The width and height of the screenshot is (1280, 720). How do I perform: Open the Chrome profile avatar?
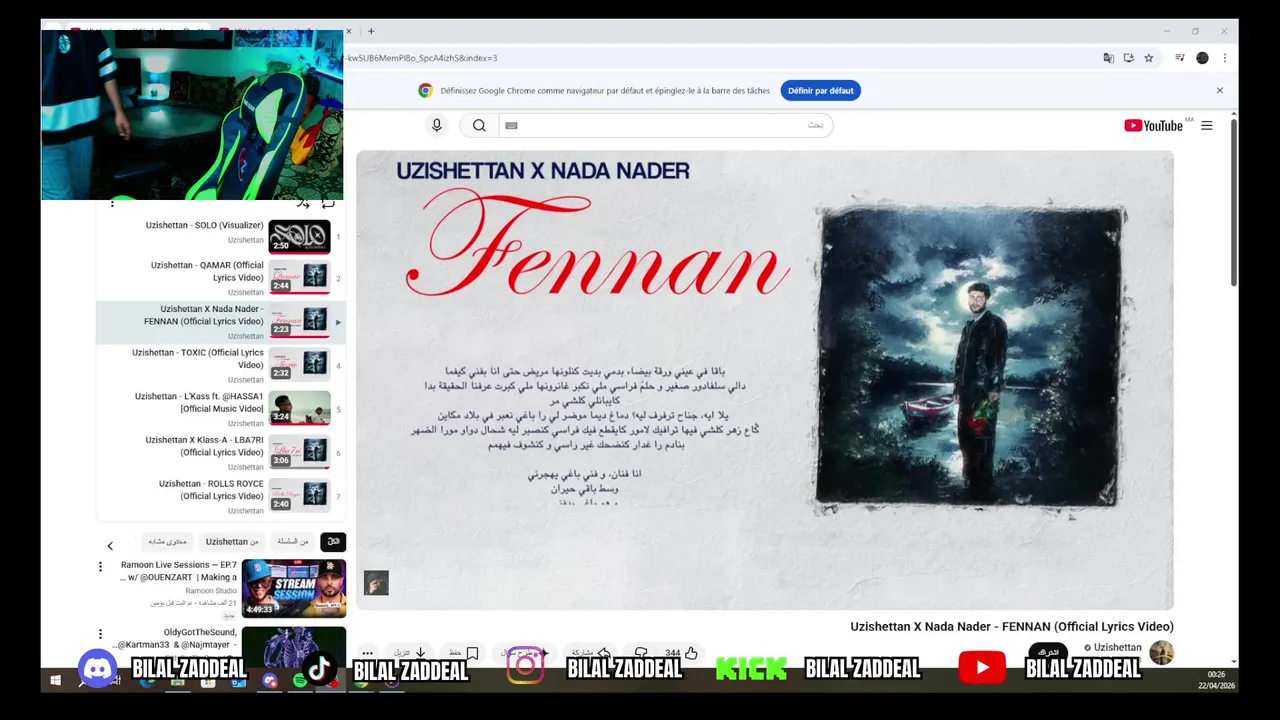(x=1202, y=58)
